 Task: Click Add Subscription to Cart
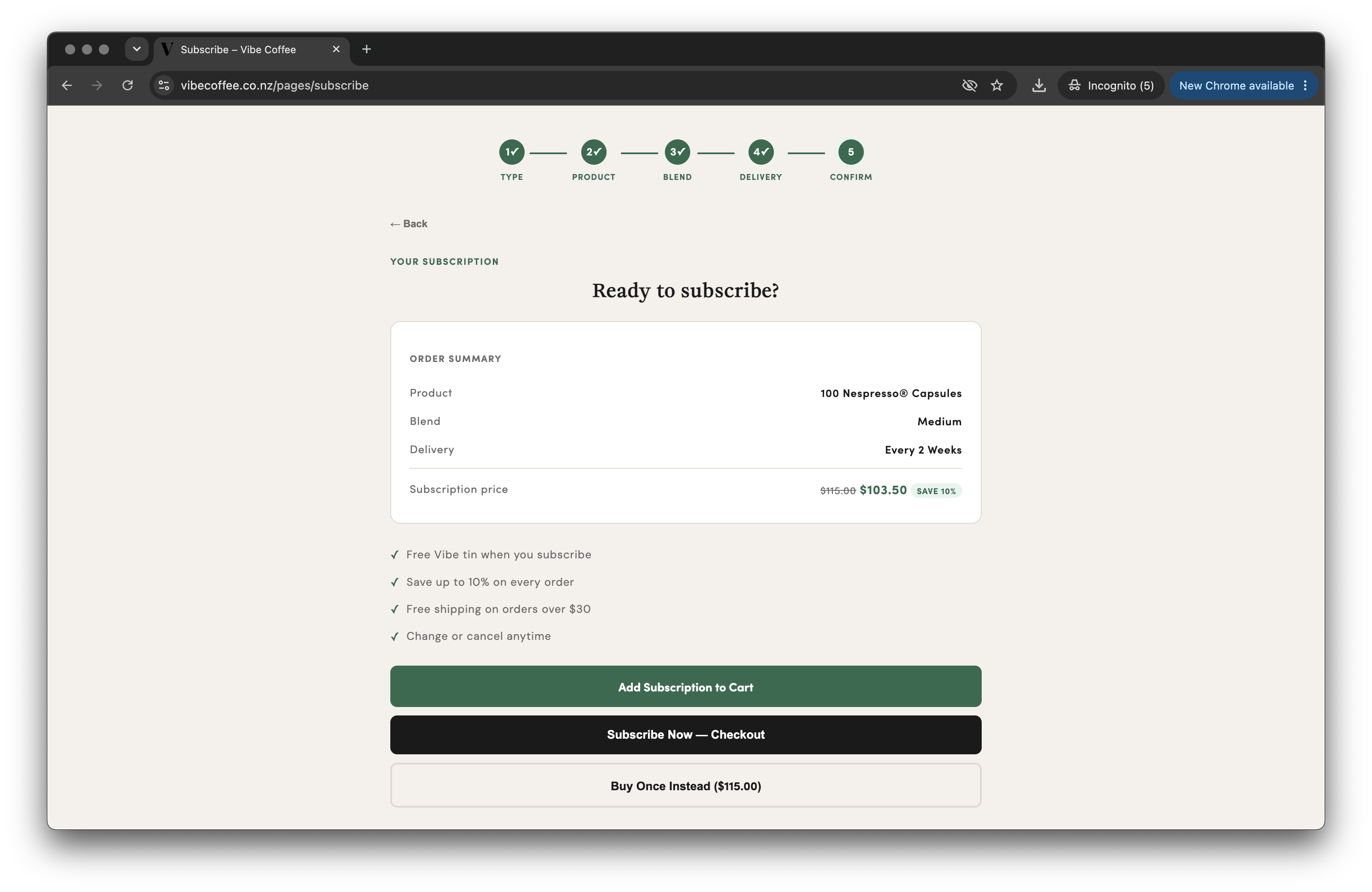click(686, 686)
